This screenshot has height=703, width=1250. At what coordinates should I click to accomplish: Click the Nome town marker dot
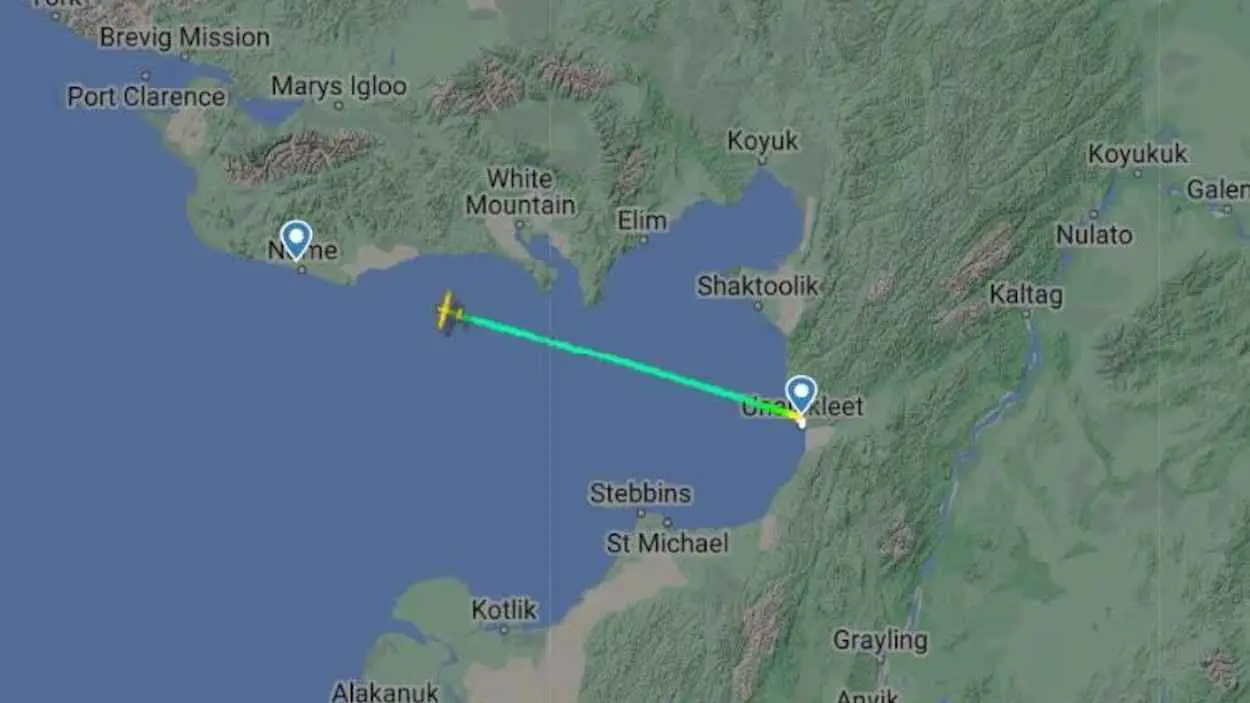(301, 268)
